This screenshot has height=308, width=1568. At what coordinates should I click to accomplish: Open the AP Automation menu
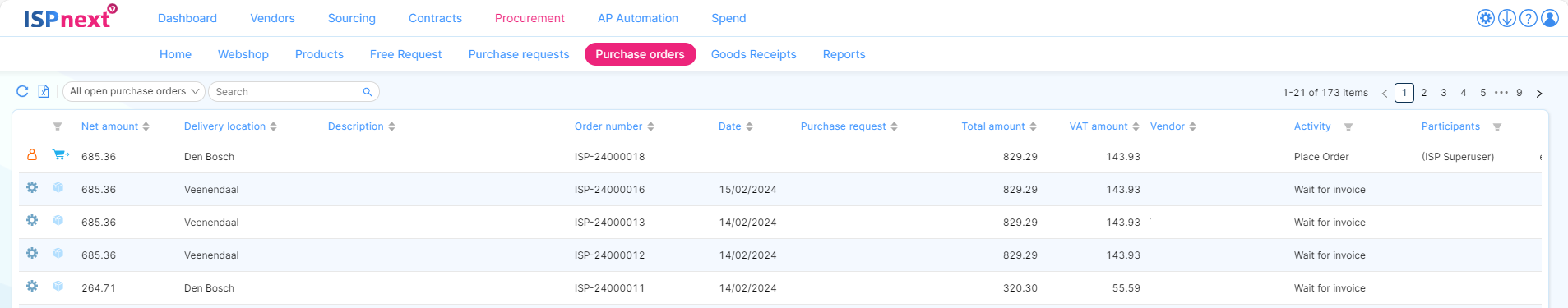pos(638,18)
